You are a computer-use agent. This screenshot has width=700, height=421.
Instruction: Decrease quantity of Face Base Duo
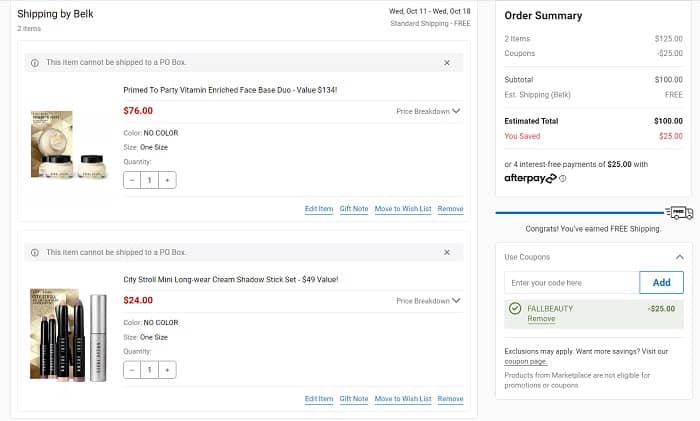(x=133, y=180)
